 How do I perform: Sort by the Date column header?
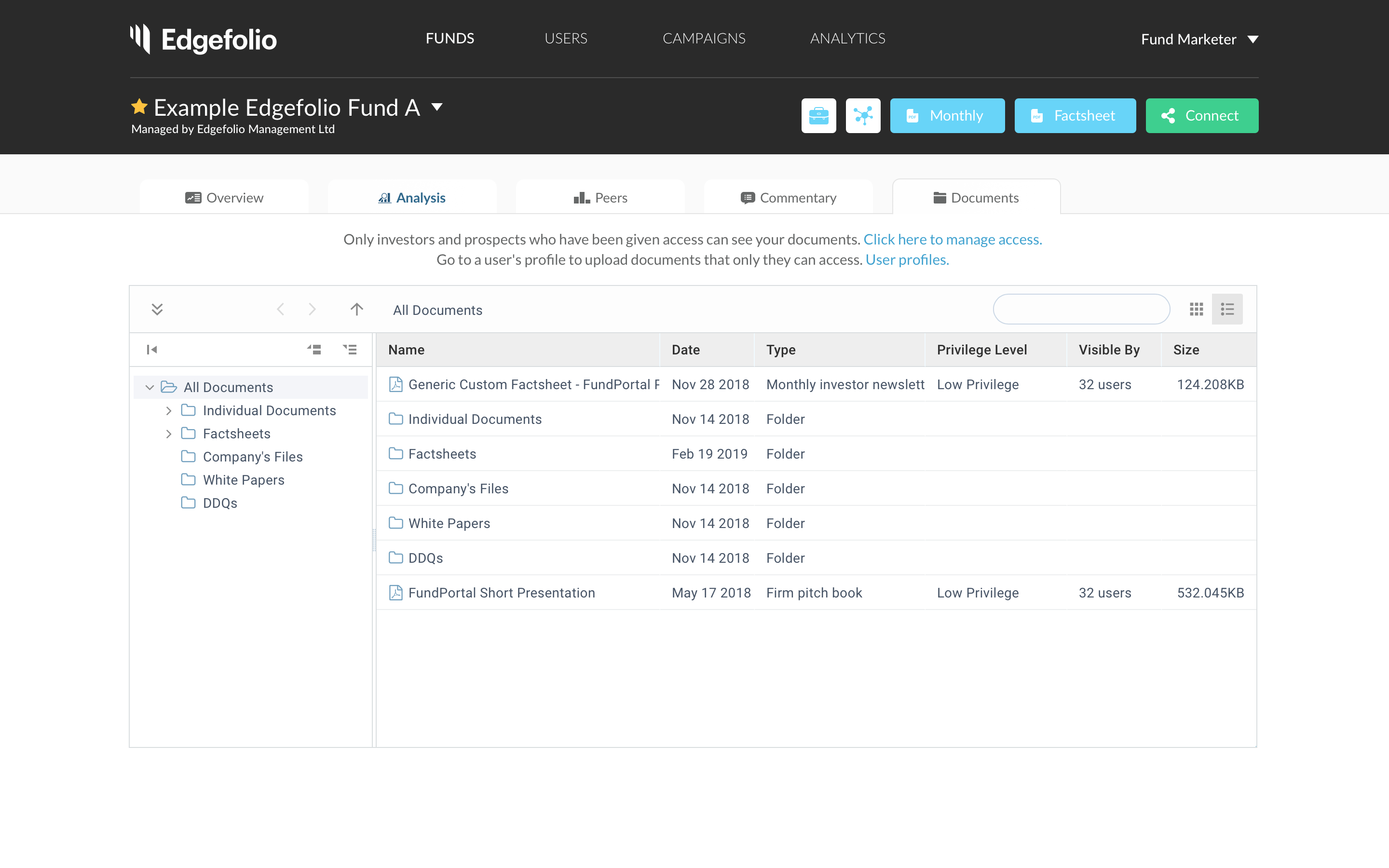pyautogui.click(x=707, y=350)
